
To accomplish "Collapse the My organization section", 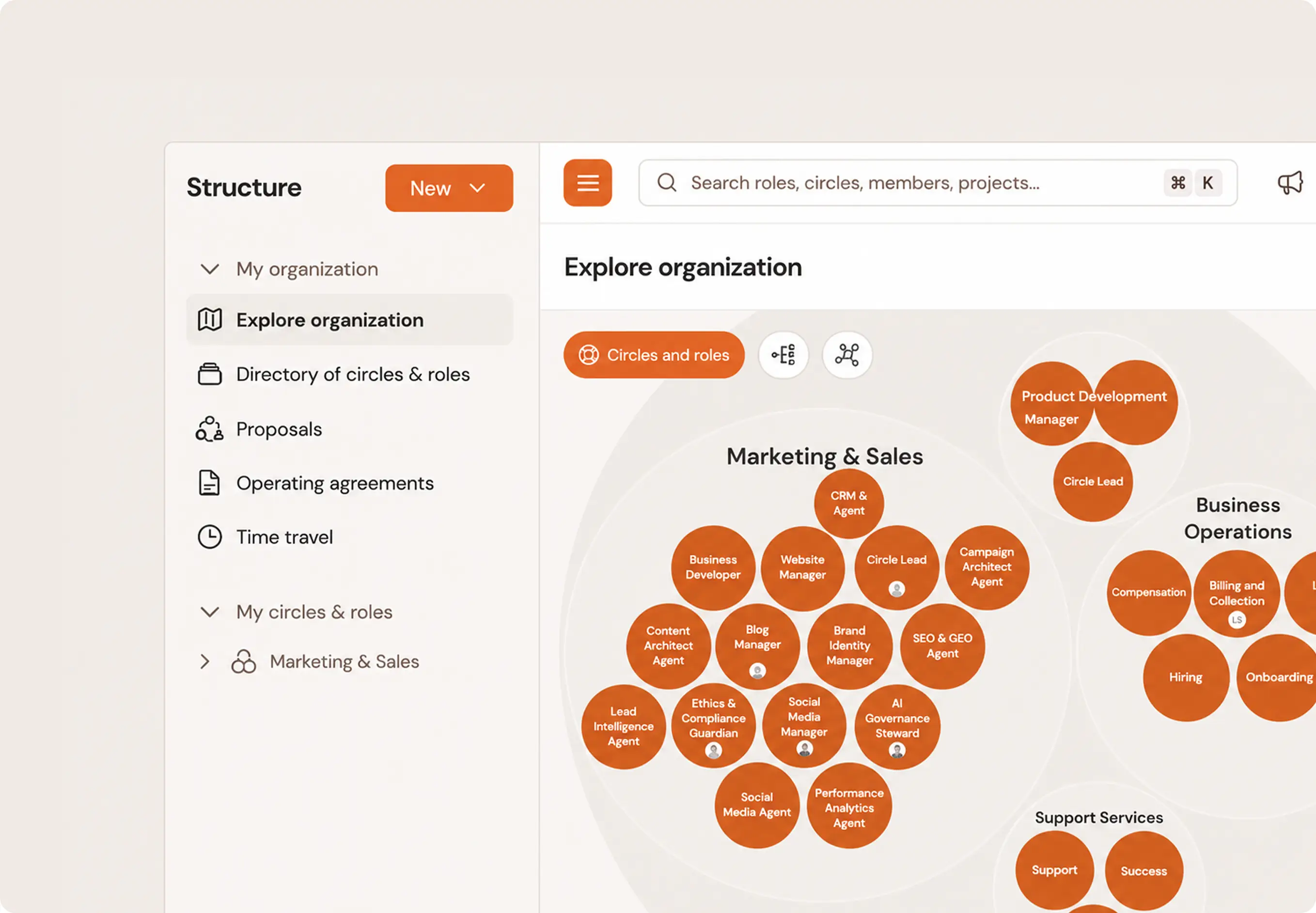I will 210,269.
